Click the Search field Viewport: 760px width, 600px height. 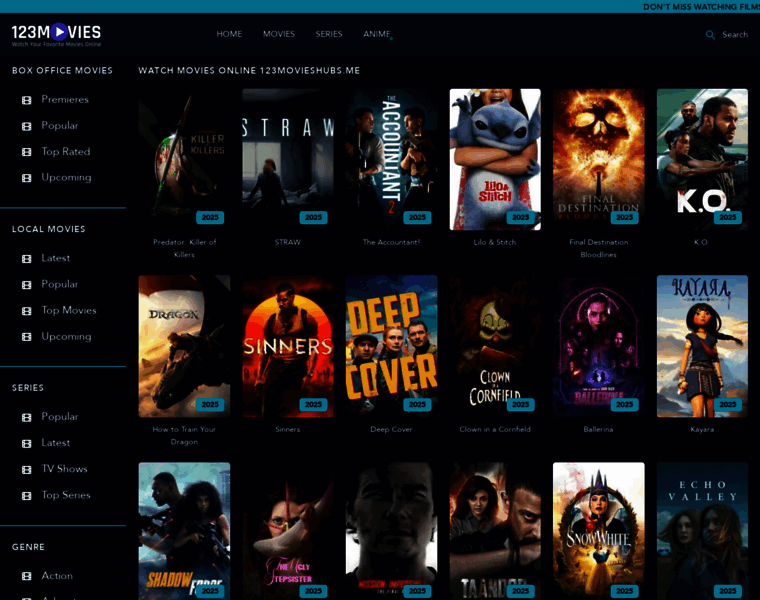tap(735, 34)
